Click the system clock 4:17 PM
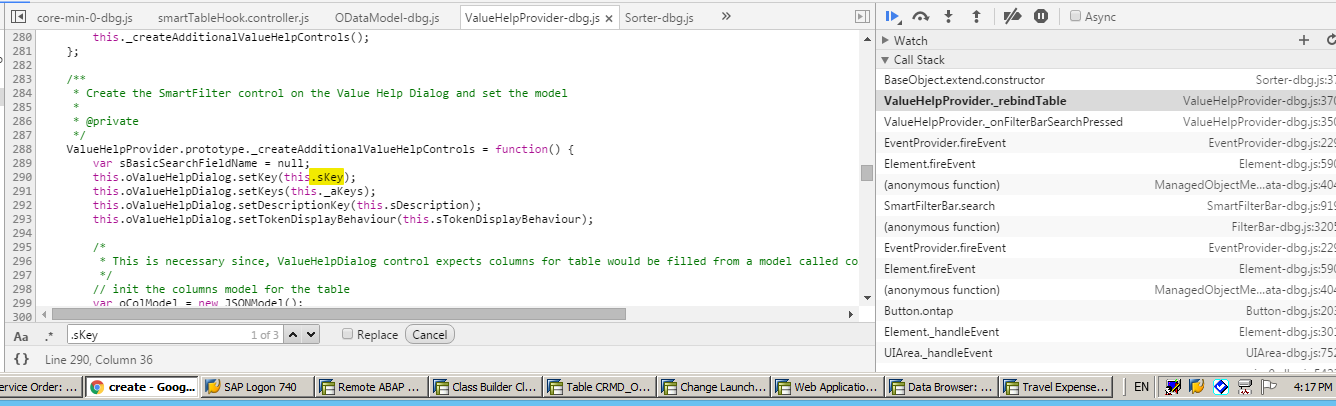Viewport: 1336px width, 406px height. tap(1312, 387)
